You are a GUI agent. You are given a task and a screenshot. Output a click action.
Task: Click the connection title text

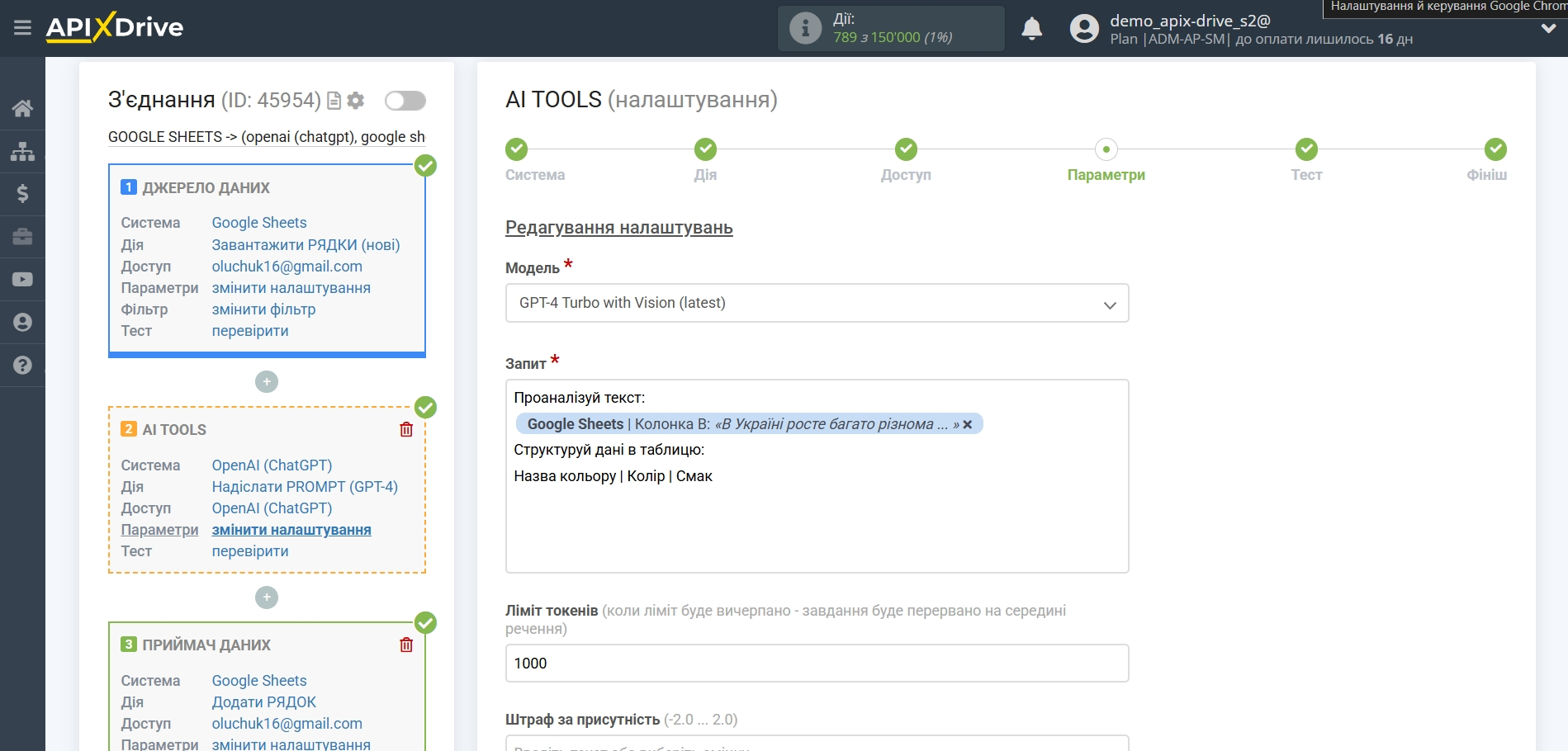pyautogui.click(x=267, y=137)
